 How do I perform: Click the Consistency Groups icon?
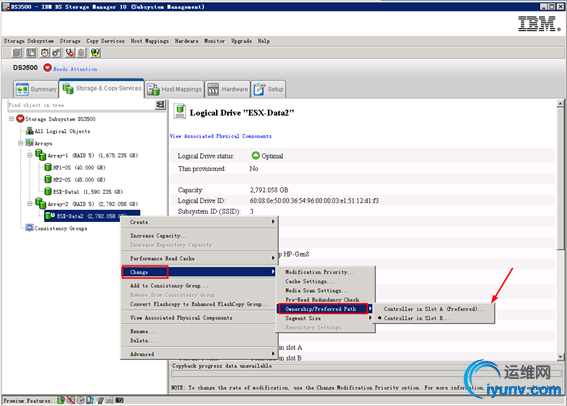click(29, 228)
